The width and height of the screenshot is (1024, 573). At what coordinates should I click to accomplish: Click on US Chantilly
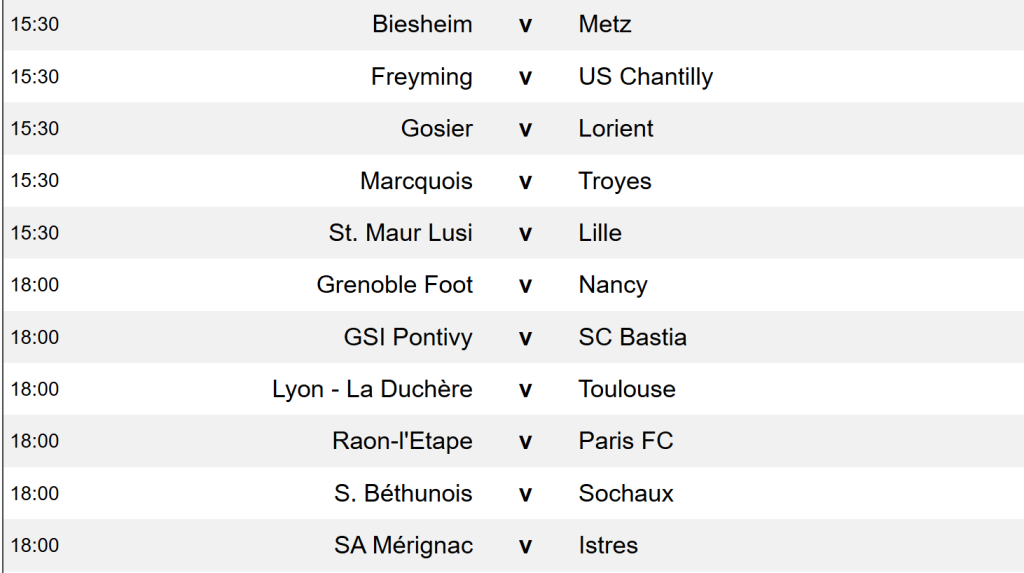(645, 76)
